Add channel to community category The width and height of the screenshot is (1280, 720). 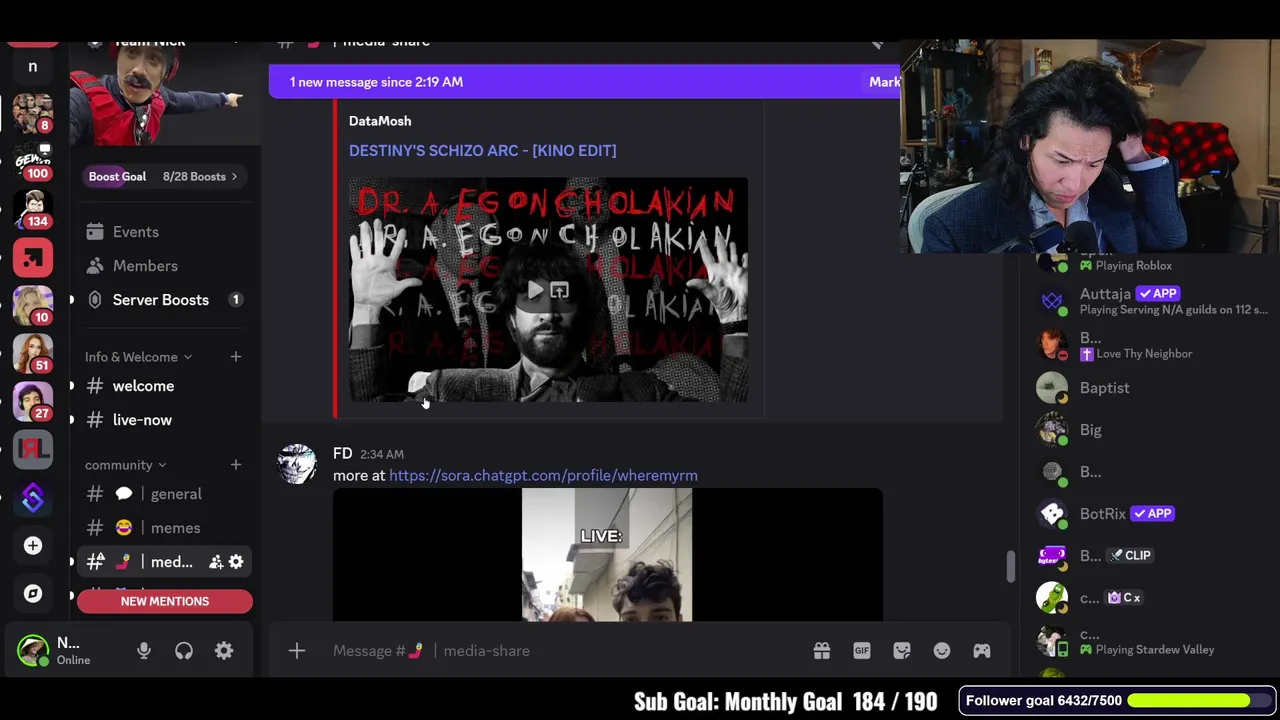click(x=236, y=465)
